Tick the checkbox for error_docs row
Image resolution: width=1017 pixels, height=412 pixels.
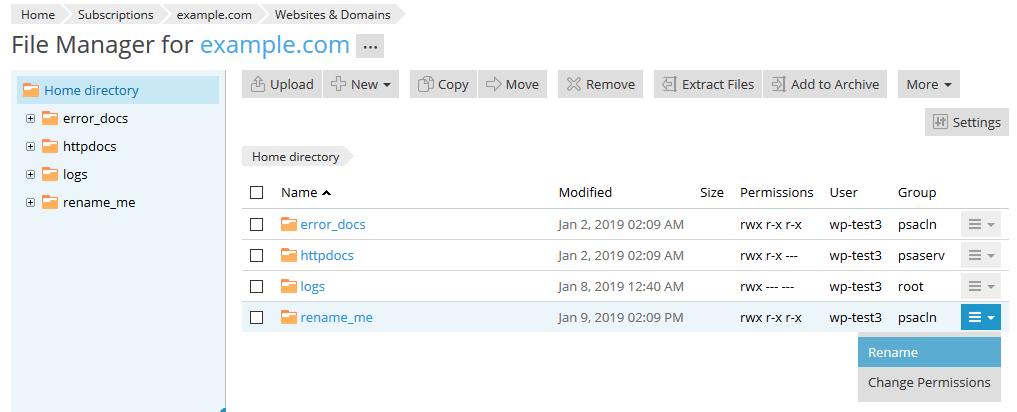(x=257, y=225)
